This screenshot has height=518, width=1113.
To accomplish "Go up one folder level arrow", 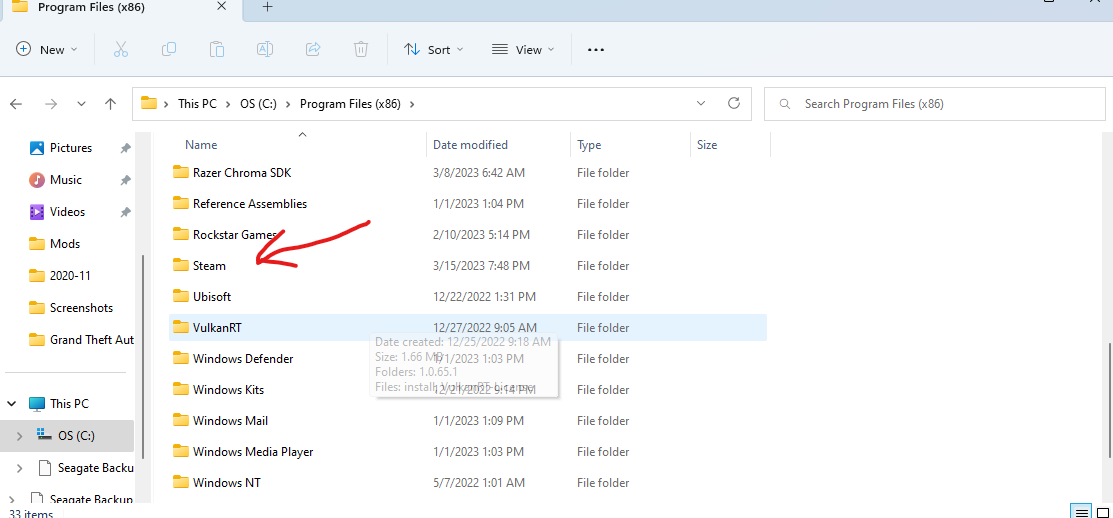I will [110, 104].
